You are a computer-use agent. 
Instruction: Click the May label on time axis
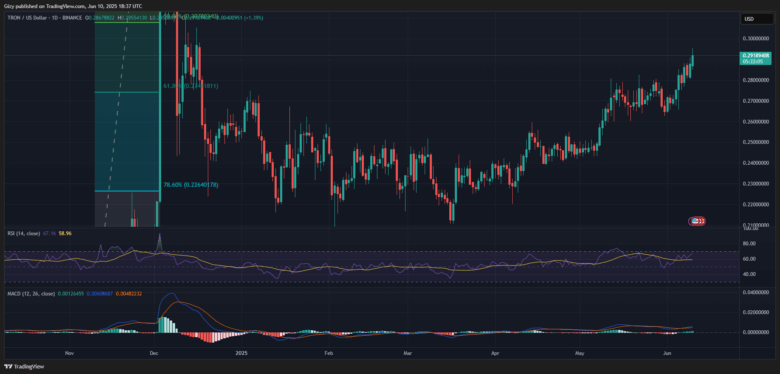pyautogui.click(x=580, y=353)
